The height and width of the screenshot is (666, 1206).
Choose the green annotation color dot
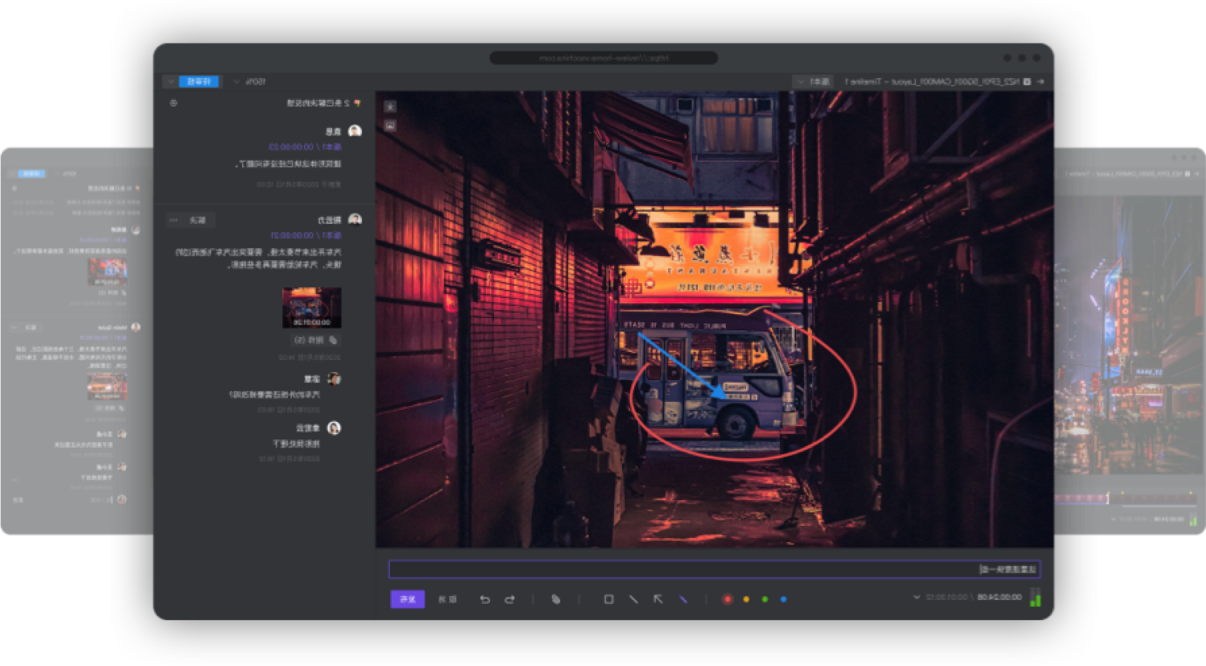(765, 599)
